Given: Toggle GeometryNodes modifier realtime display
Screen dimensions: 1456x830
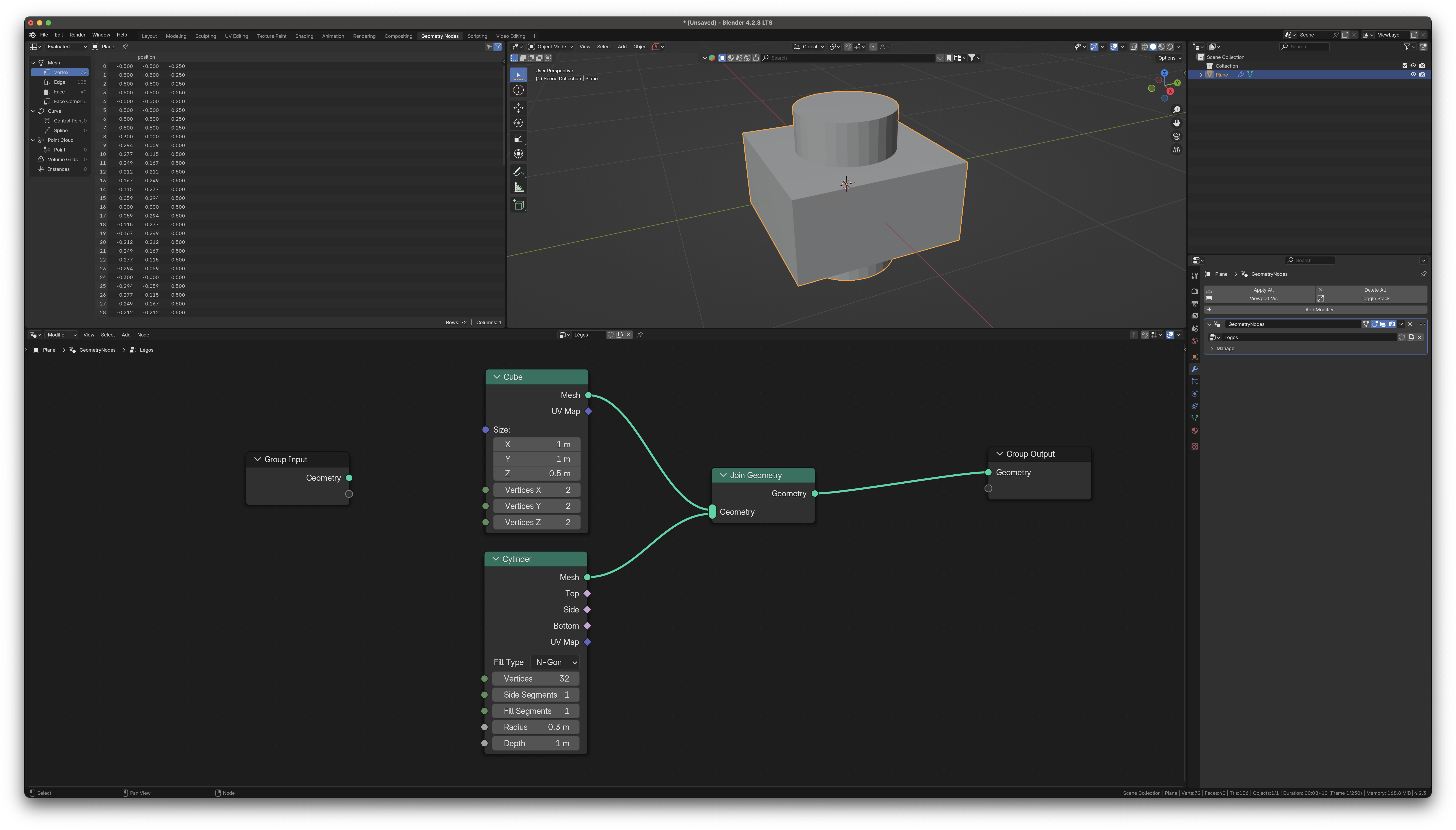Looking at the screenshot, I should pyautogui.click(x=1383, y=324).
